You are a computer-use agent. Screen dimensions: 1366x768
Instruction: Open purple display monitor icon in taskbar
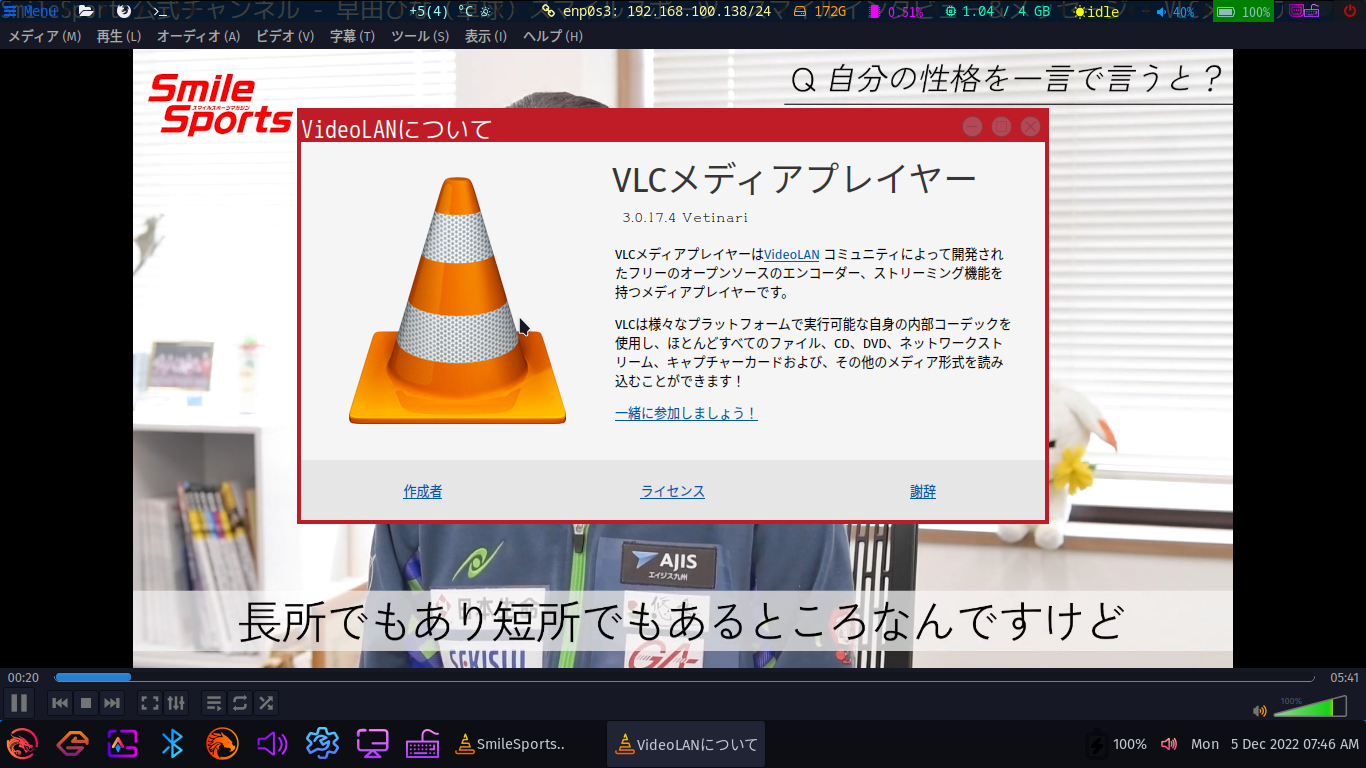tap(372, 744)
